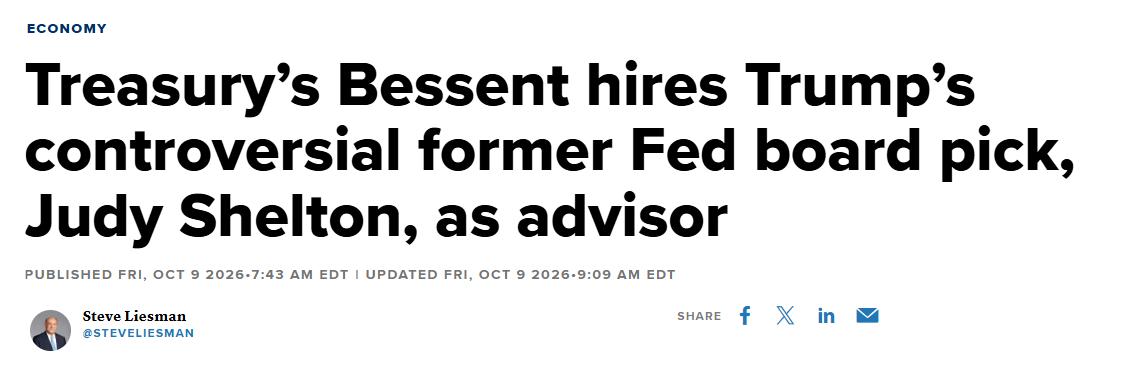Viewport: 1134px width, 378px height.
Task: Open the ECONOMY section link
Action: (67, 28)
